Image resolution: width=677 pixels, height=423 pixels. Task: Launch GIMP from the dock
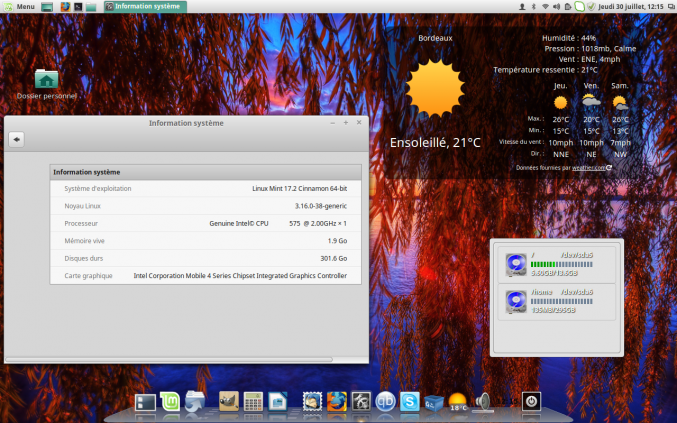tap(229, 402)
